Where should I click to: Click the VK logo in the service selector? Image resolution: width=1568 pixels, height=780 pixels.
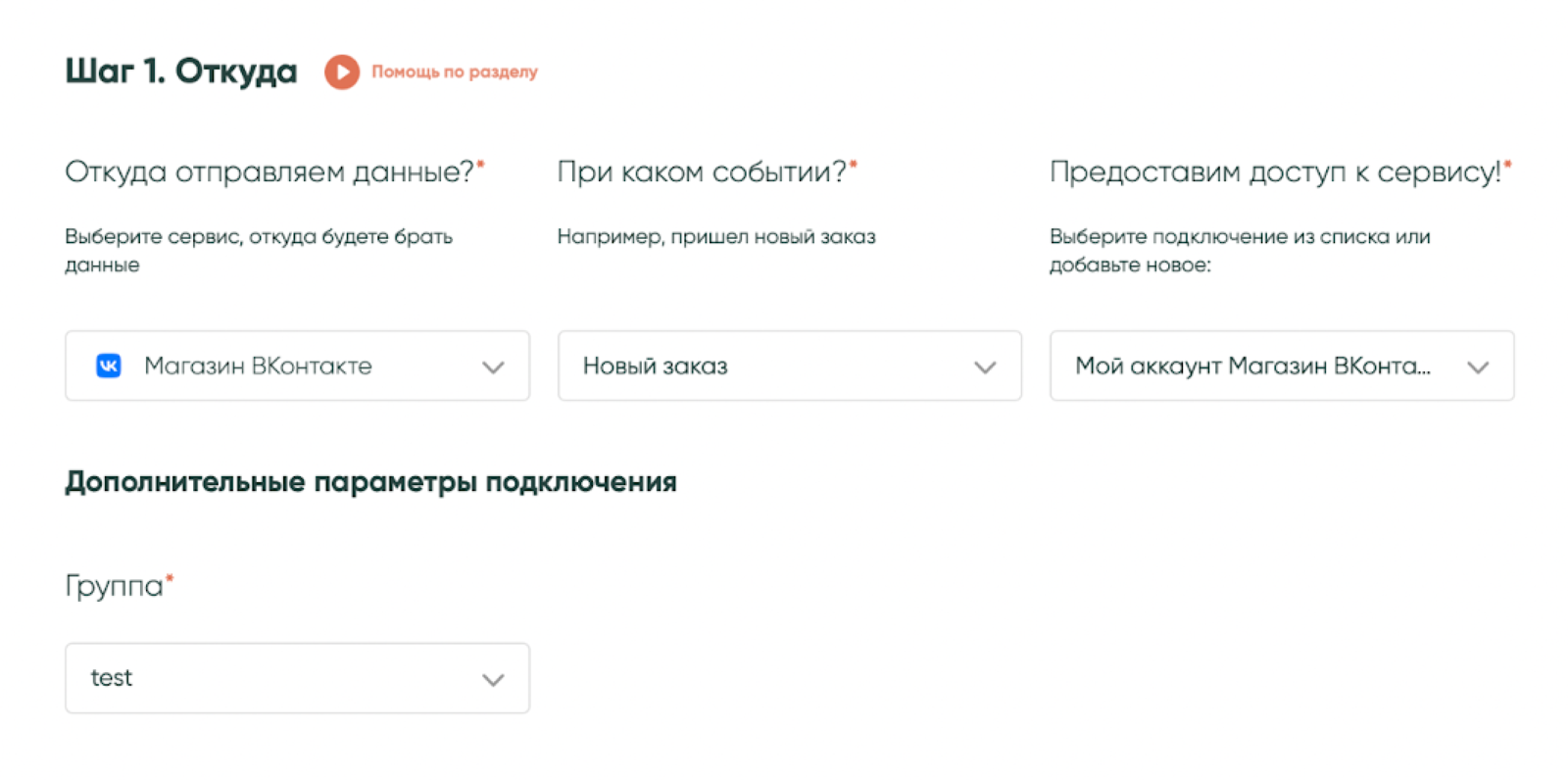pyautogui.click(x=108, y=366)
